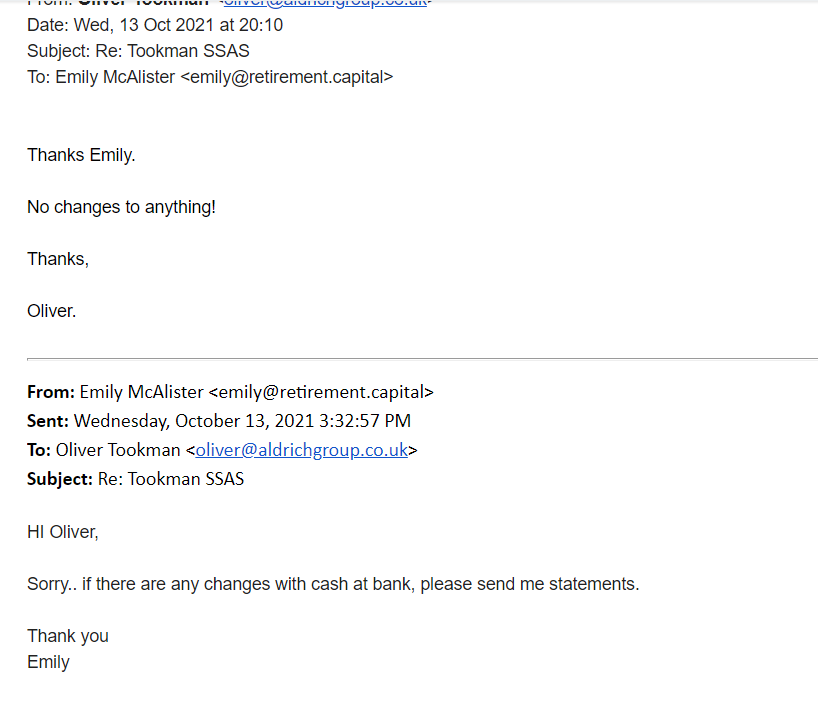Click the bold 'To:' label
Image resolution: width=818 pixels, height=701 pixels.
39,450
